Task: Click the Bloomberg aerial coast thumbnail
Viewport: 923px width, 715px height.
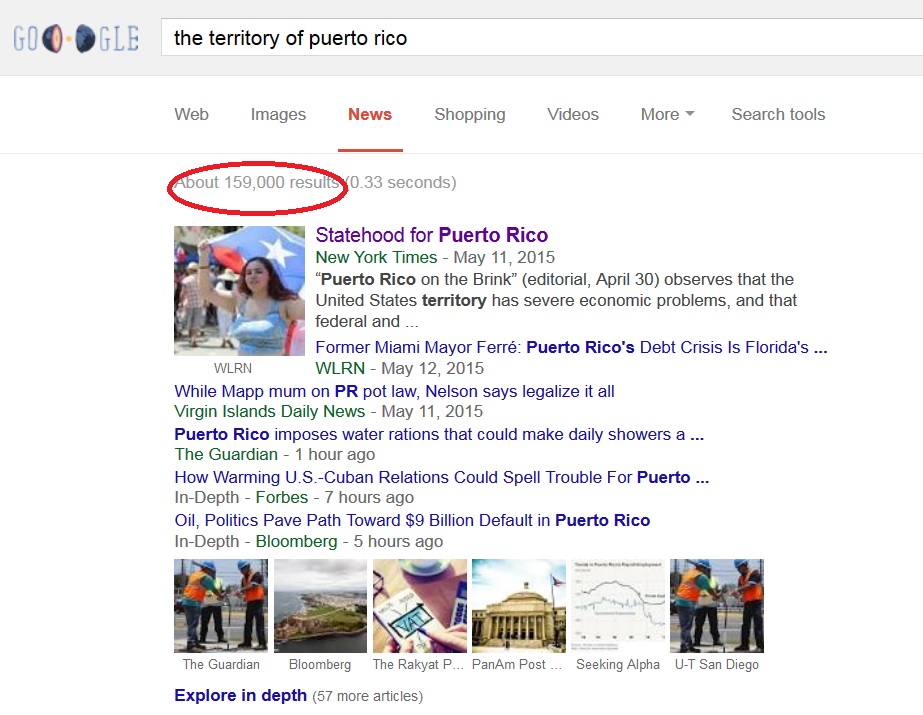Action: pyautogui.click(x=320, y=606)
